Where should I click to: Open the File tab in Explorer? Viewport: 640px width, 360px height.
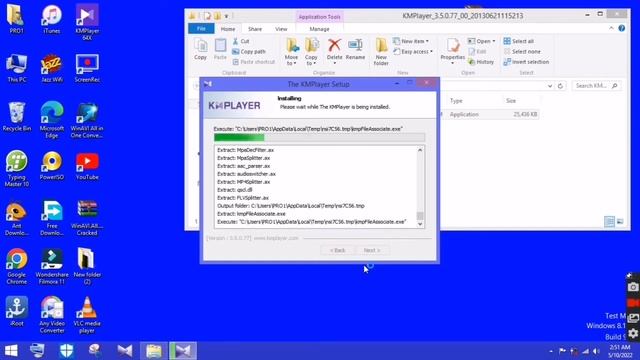201,29
